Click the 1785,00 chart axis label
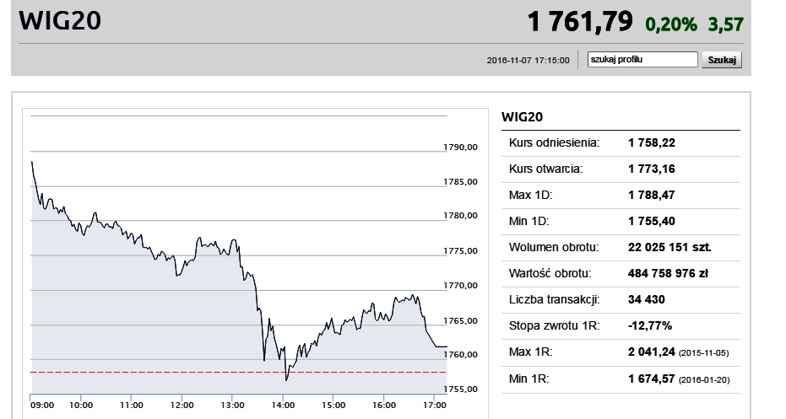The image size is (786, 419). [x=460, y=182]
